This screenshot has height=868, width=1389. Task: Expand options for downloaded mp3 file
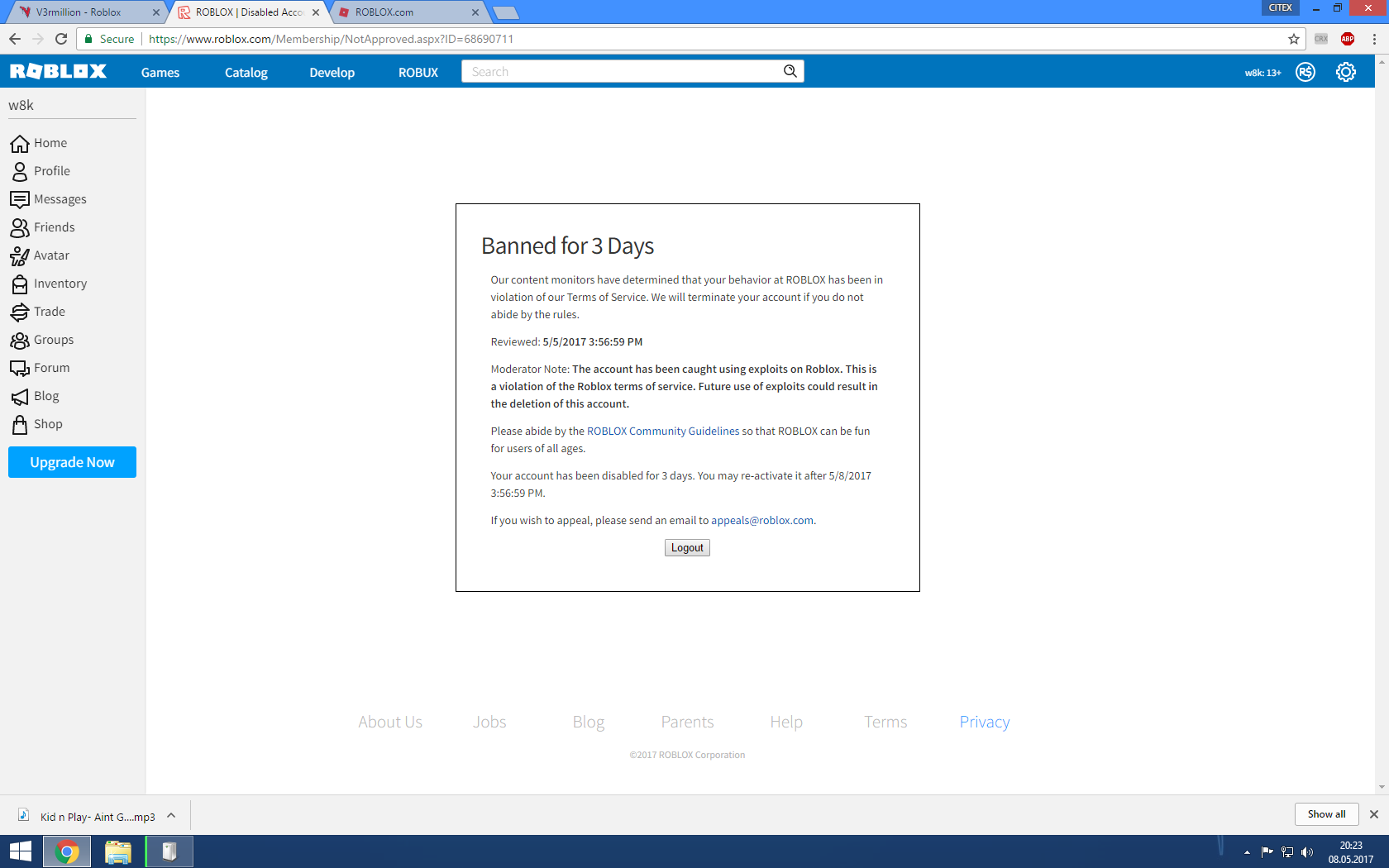pyautogui.click(x=171, y=816)
